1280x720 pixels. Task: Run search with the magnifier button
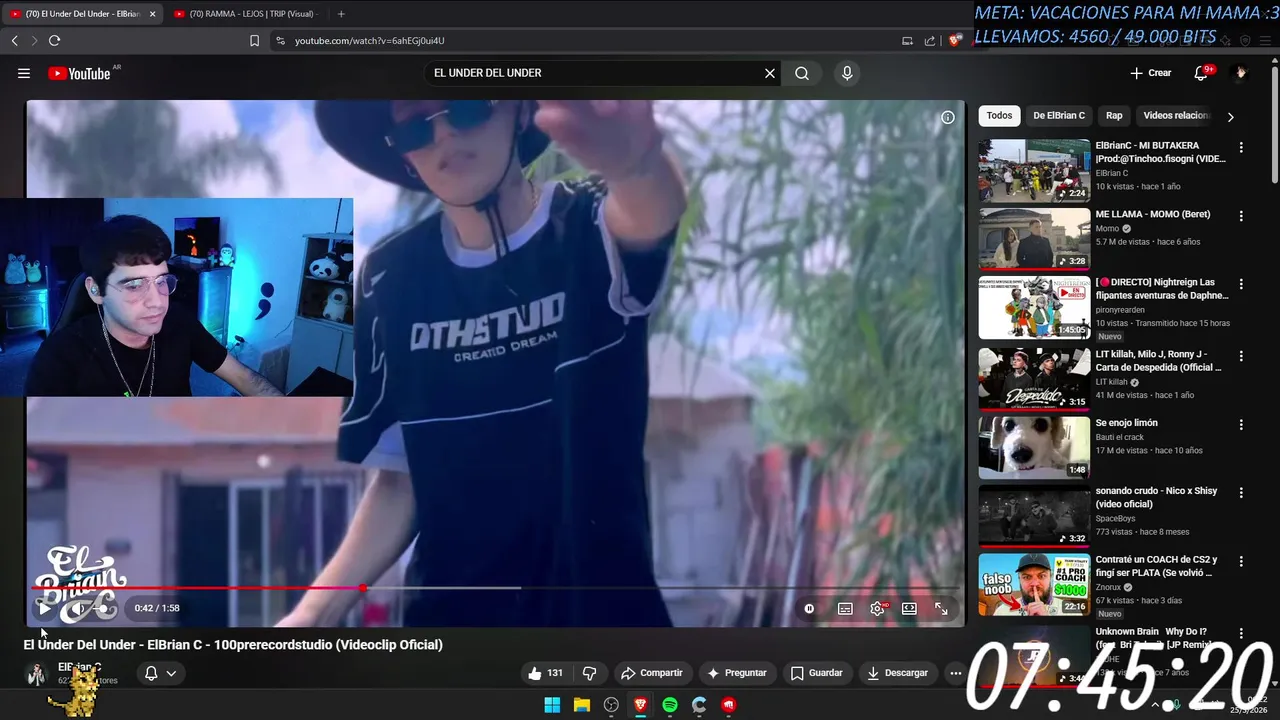802,73
